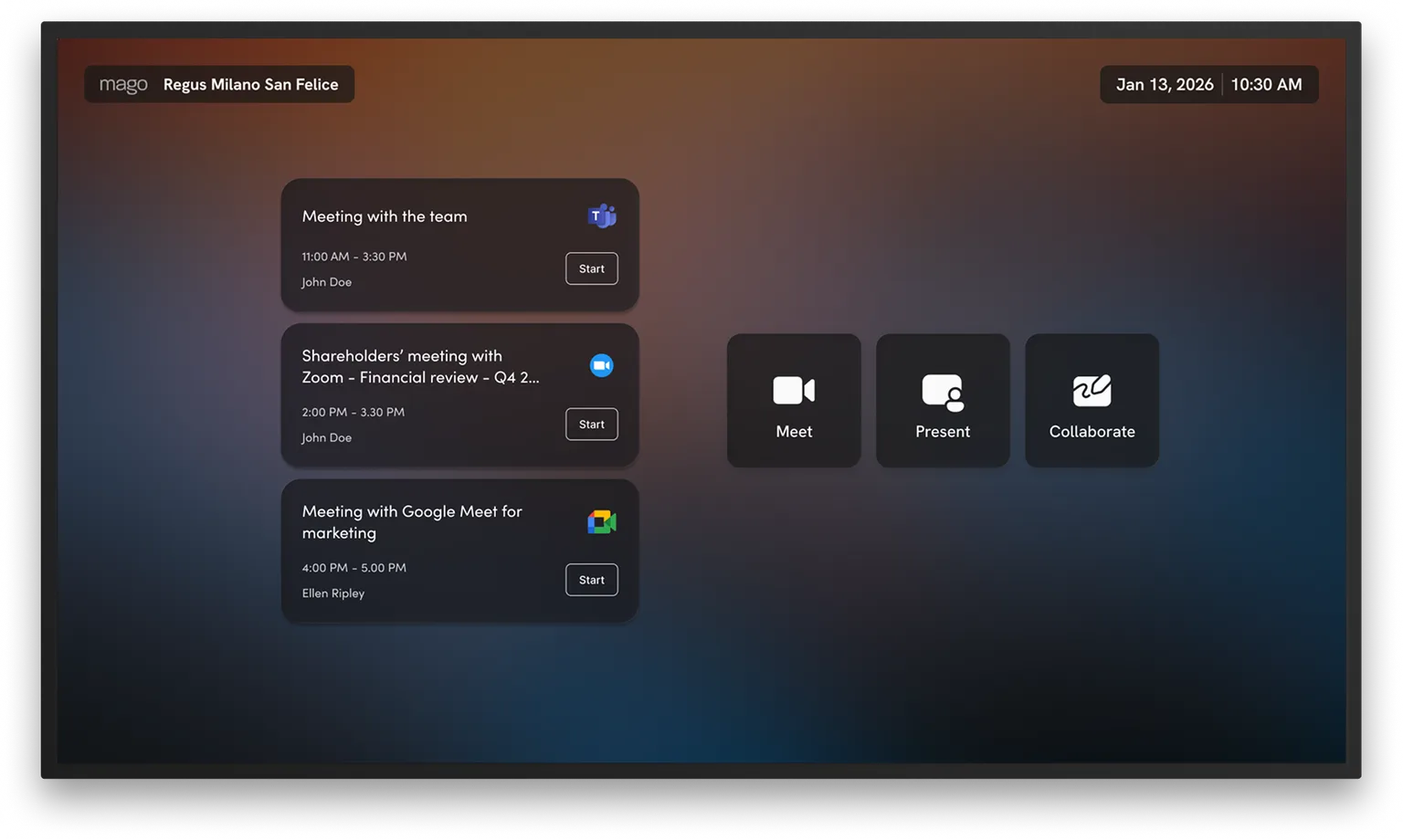Click the 10:30 AM clock display
The width and height of the screenshot is (1403, 840).
(1266, 85)
